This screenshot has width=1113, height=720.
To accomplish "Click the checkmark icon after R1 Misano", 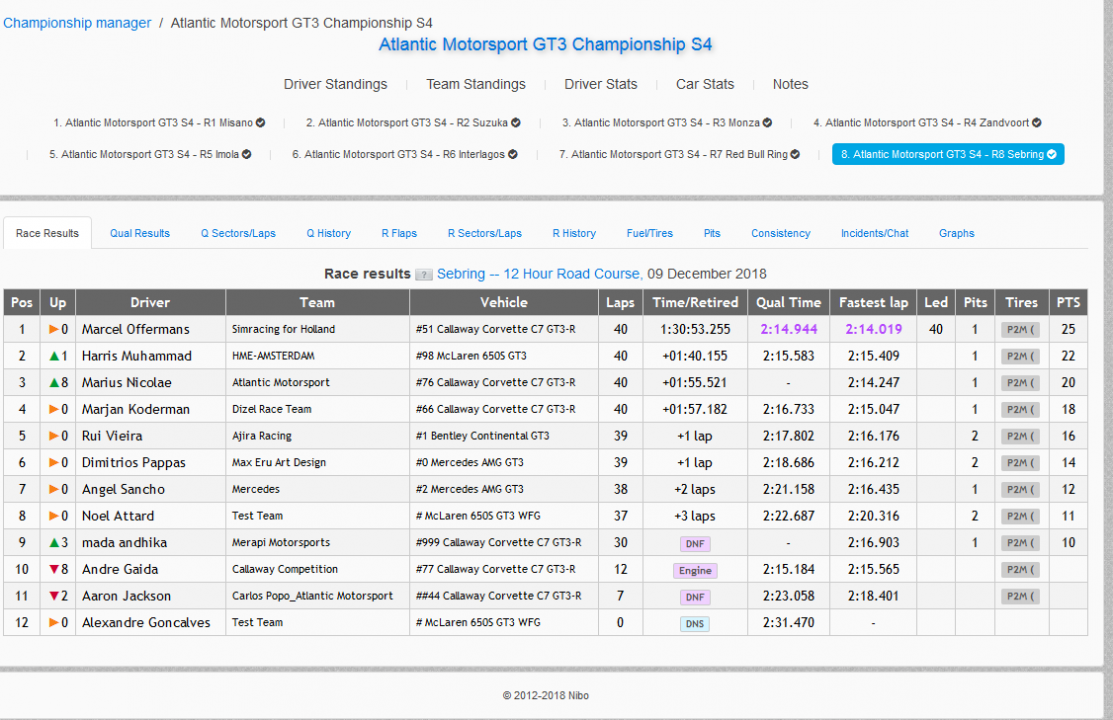I will 260,123.
